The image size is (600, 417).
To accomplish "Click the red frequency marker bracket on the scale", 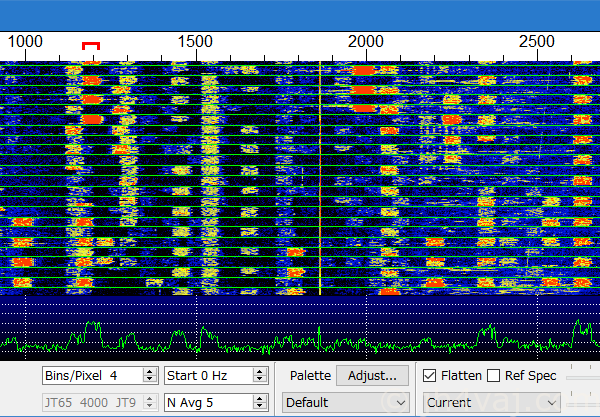I will [x=91, y=45].
